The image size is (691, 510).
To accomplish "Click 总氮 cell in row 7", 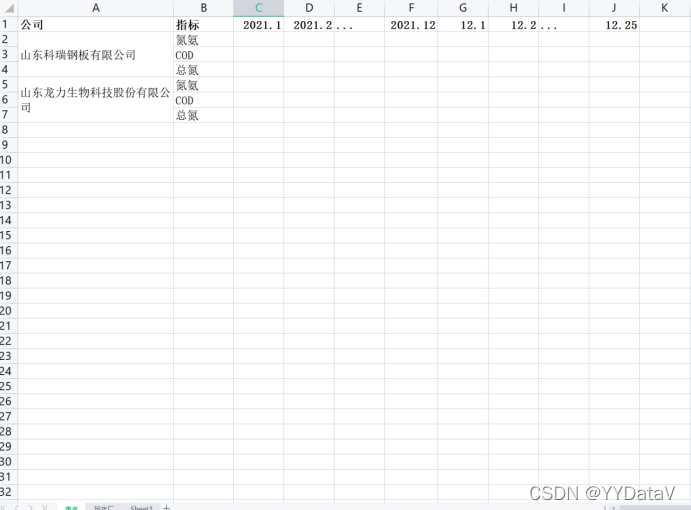I will 203,115.
